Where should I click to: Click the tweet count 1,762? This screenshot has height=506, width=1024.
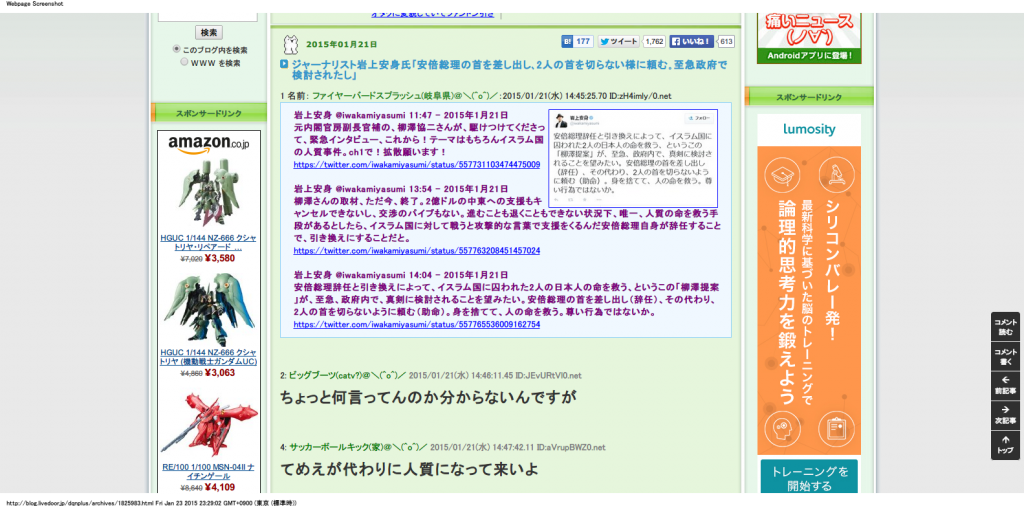(x=654, y=41)
